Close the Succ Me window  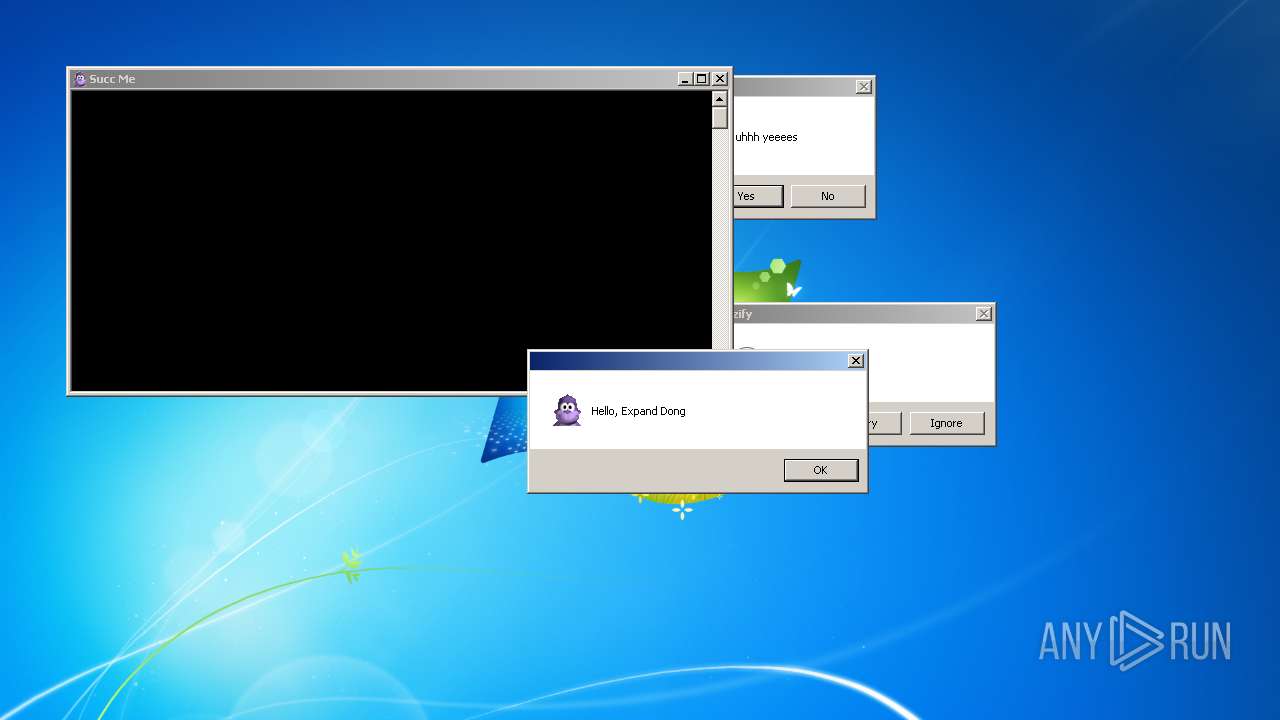(720, 79)
